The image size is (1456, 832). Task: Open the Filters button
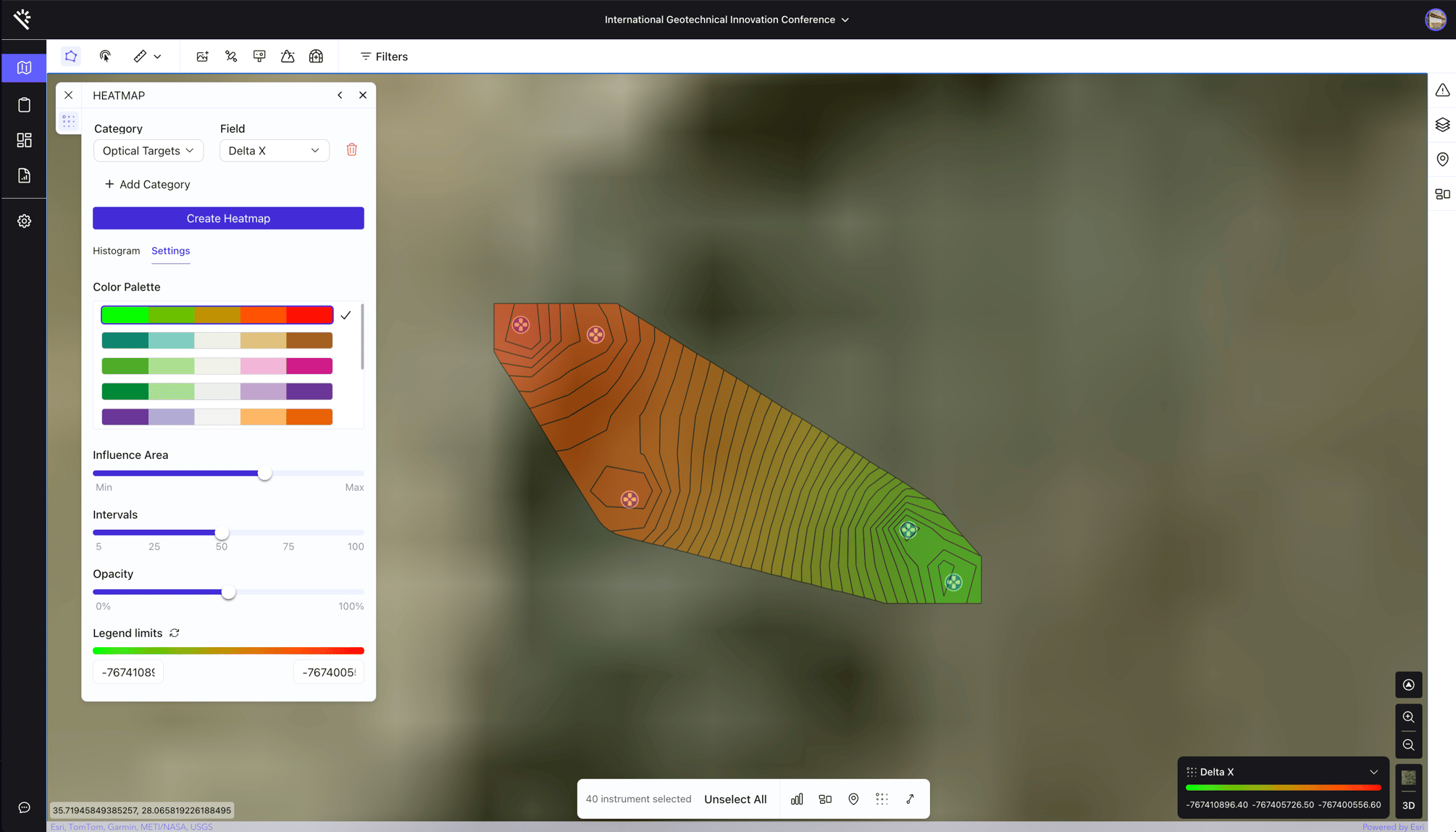pyautogui.click(x=384, y=57)
